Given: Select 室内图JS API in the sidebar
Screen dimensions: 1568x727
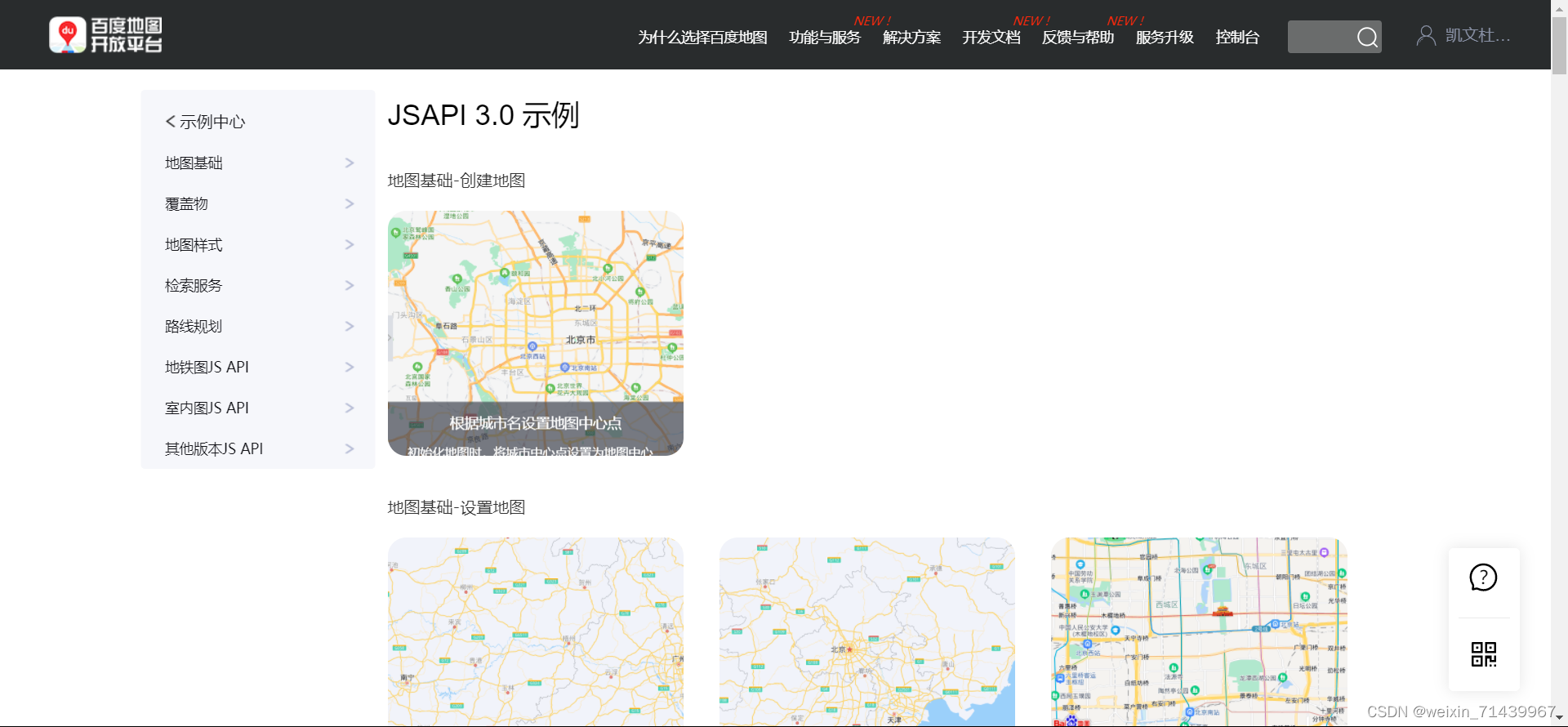Looking at the screenshot, I should pos(207,408).
